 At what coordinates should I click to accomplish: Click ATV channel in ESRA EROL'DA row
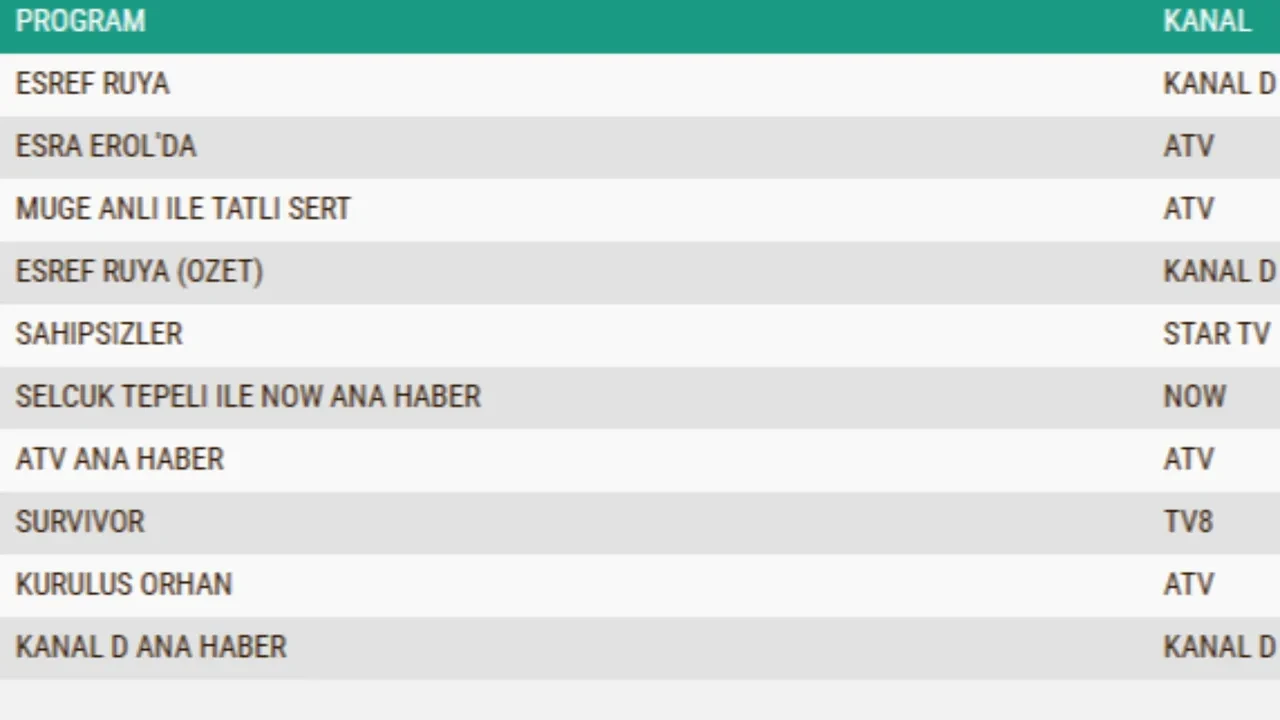pyautogui.click(x=1188, y=146)
